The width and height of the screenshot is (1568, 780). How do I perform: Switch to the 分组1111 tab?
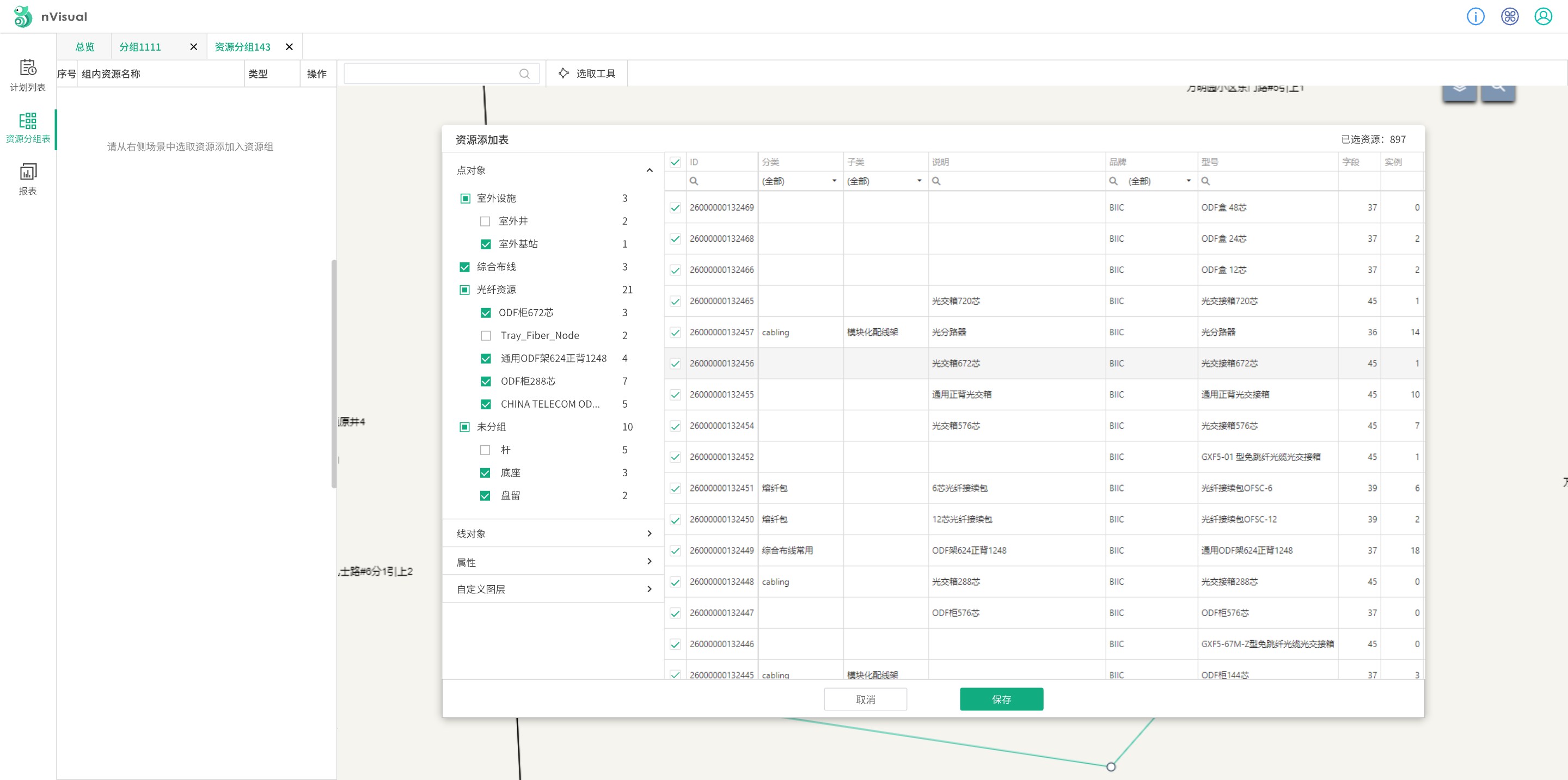(x=140, y=47)
